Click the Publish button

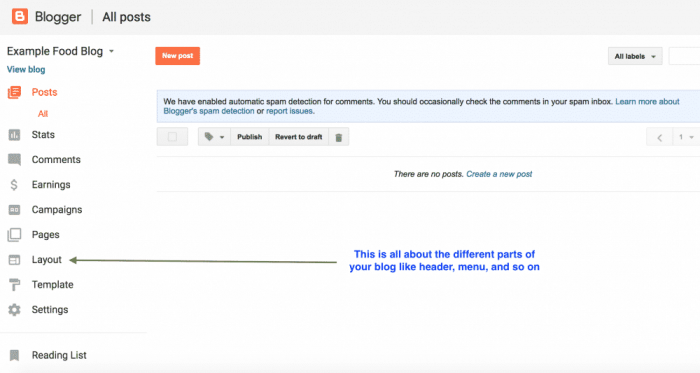pyautogui.click(x=250, y=137)
